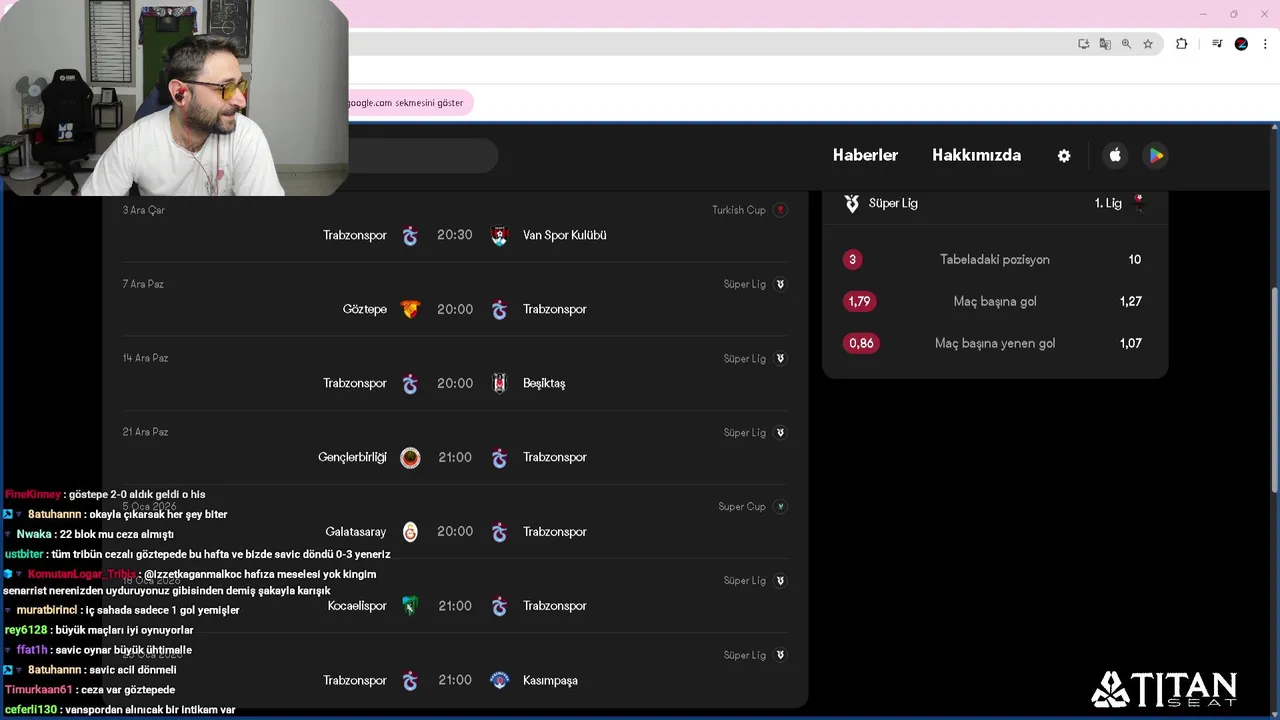The height and width of the screenshot is (720, 1280).
Task: Click the Kasımpaşa team crest
Action: pyautogui.click(x=500, y=680)
